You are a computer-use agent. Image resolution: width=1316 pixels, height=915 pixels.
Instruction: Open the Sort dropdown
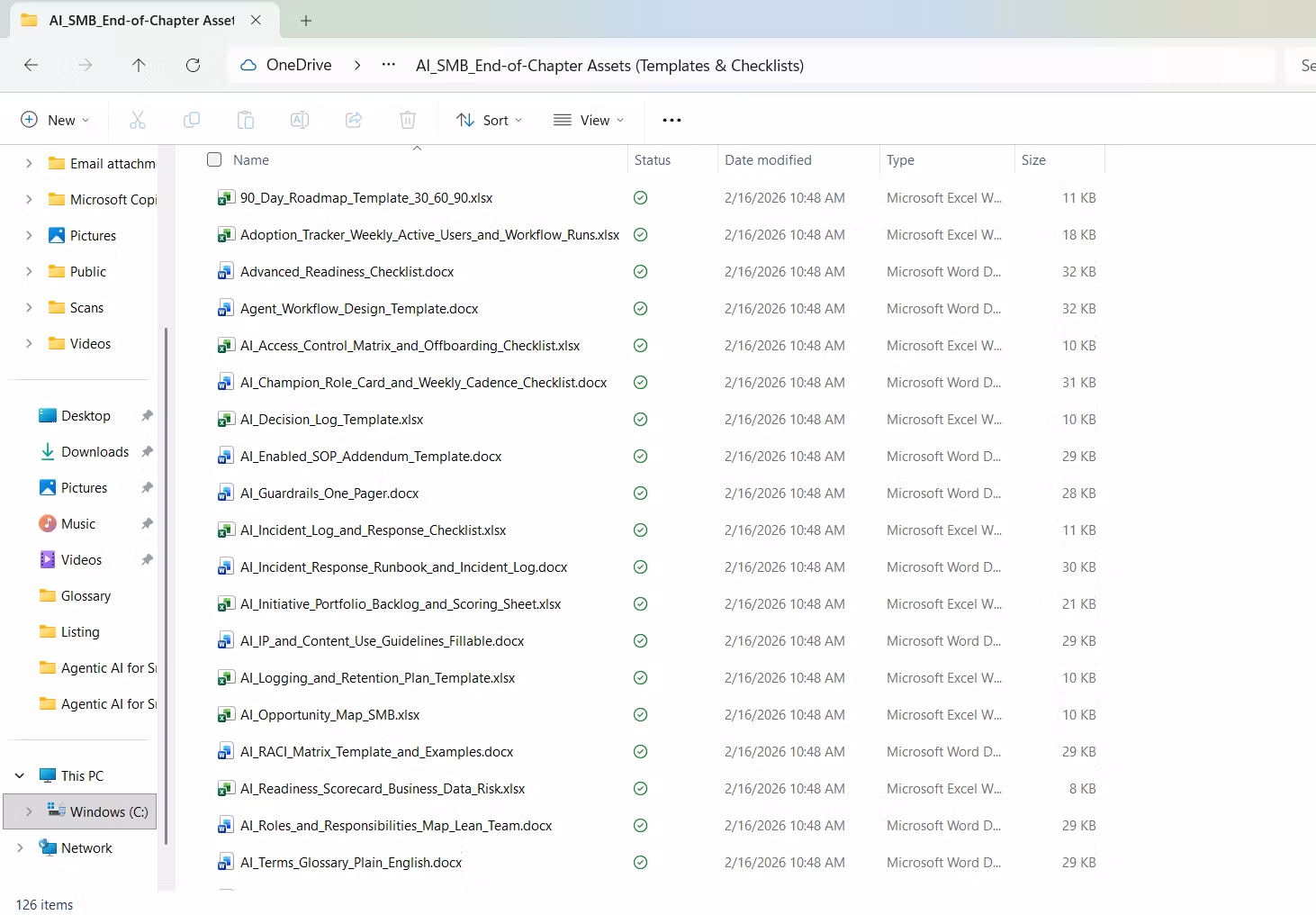(489, 120)
